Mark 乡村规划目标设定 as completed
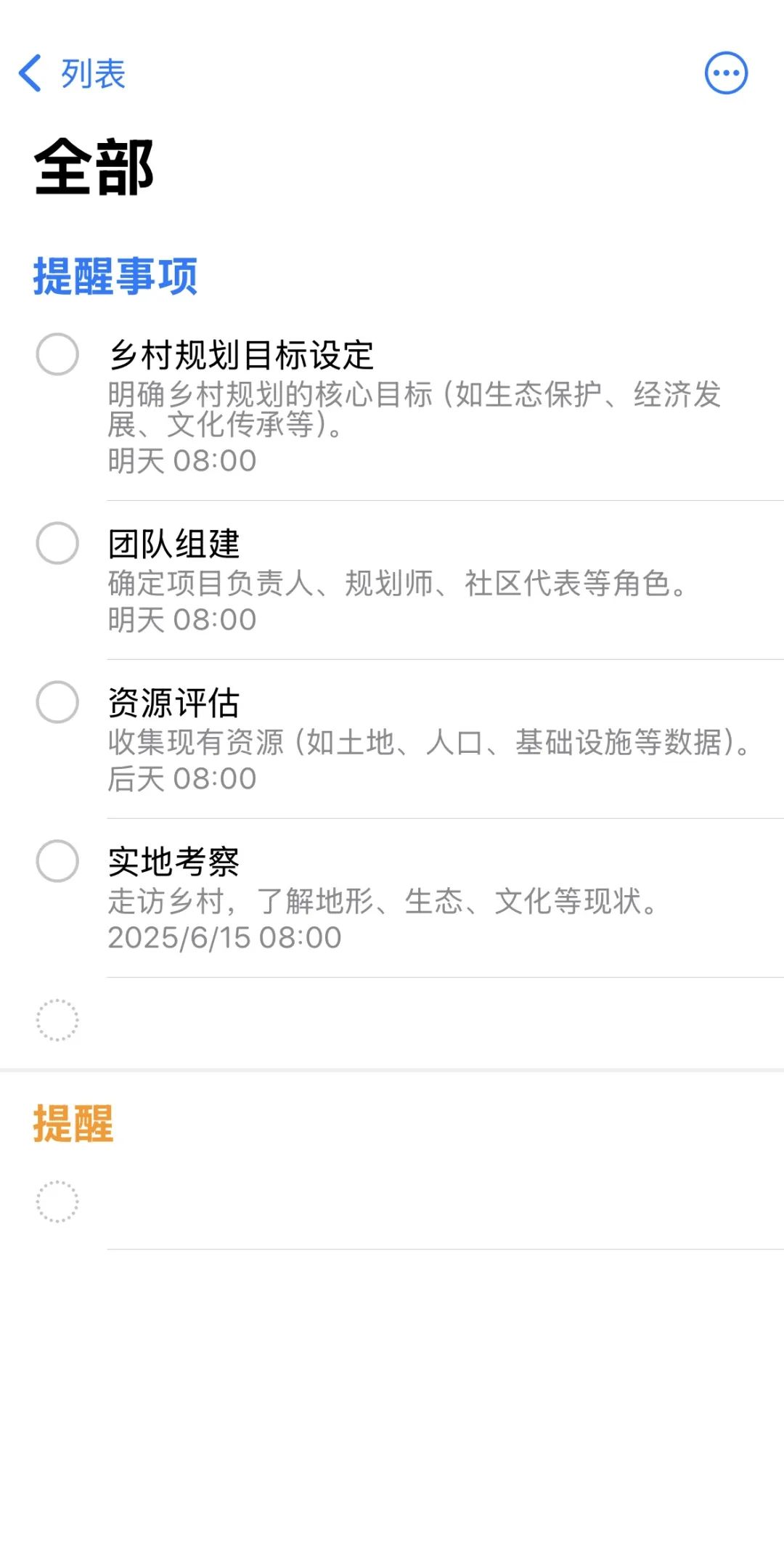784x1545 pixels. click(x=57, y=354)
